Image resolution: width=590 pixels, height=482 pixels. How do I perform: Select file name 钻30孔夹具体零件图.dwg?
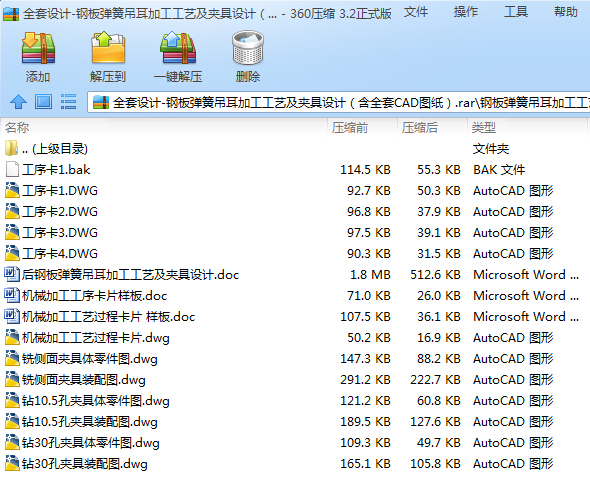[x=91, y=443]
